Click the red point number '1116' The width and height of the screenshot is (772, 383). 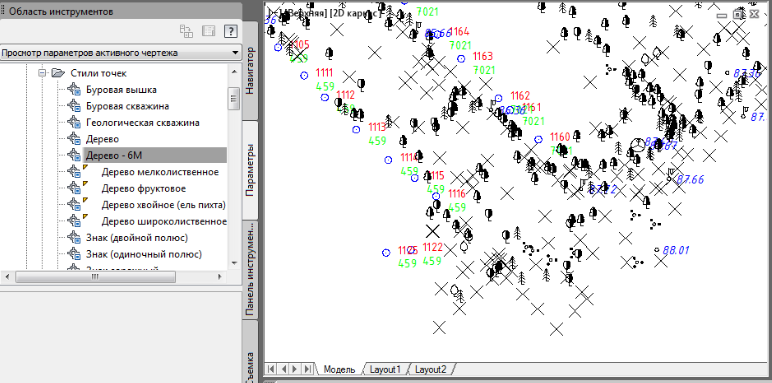coord(457,193)
